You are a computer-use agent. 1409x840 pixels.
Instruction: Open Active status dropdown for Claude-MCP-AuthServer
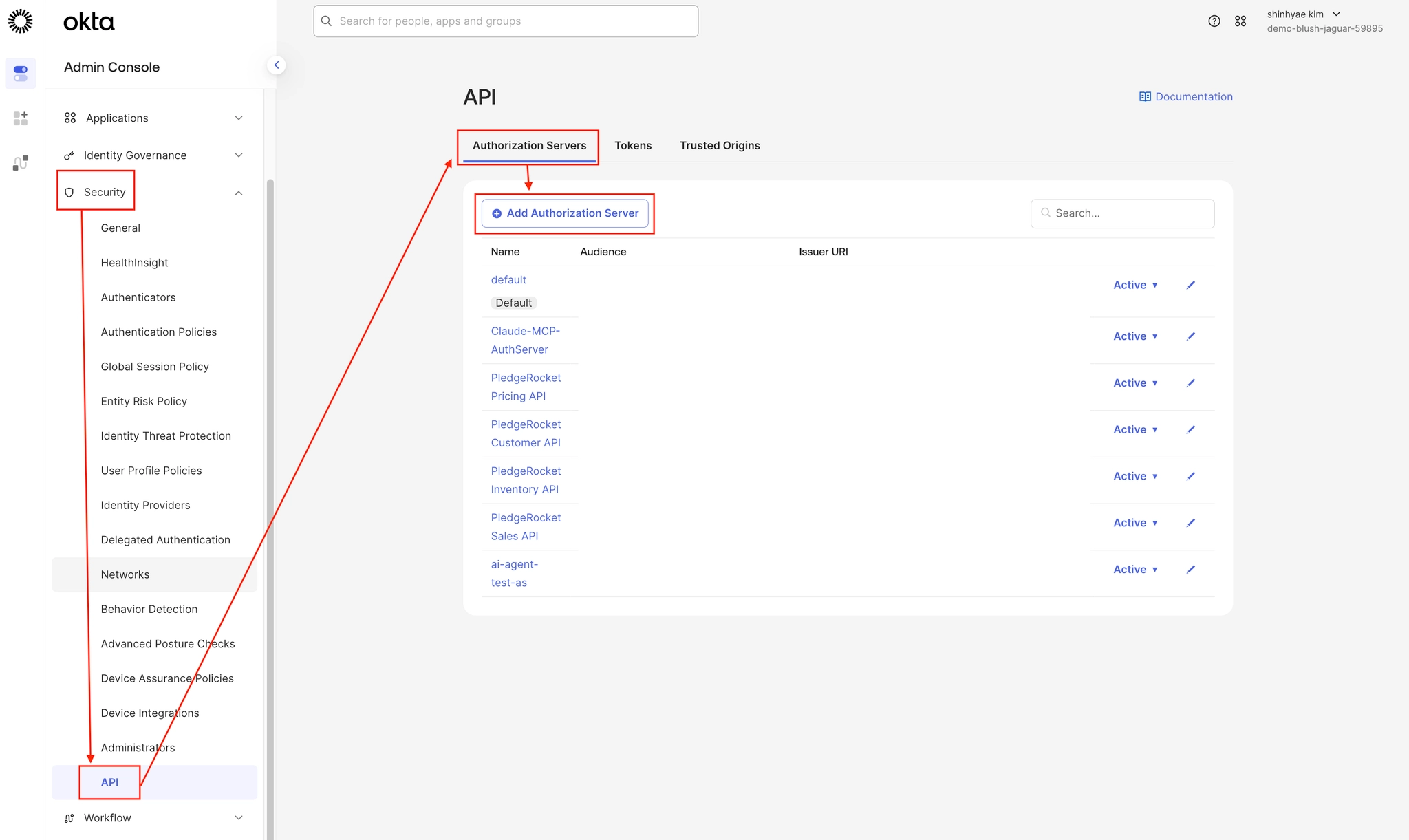1136,336
